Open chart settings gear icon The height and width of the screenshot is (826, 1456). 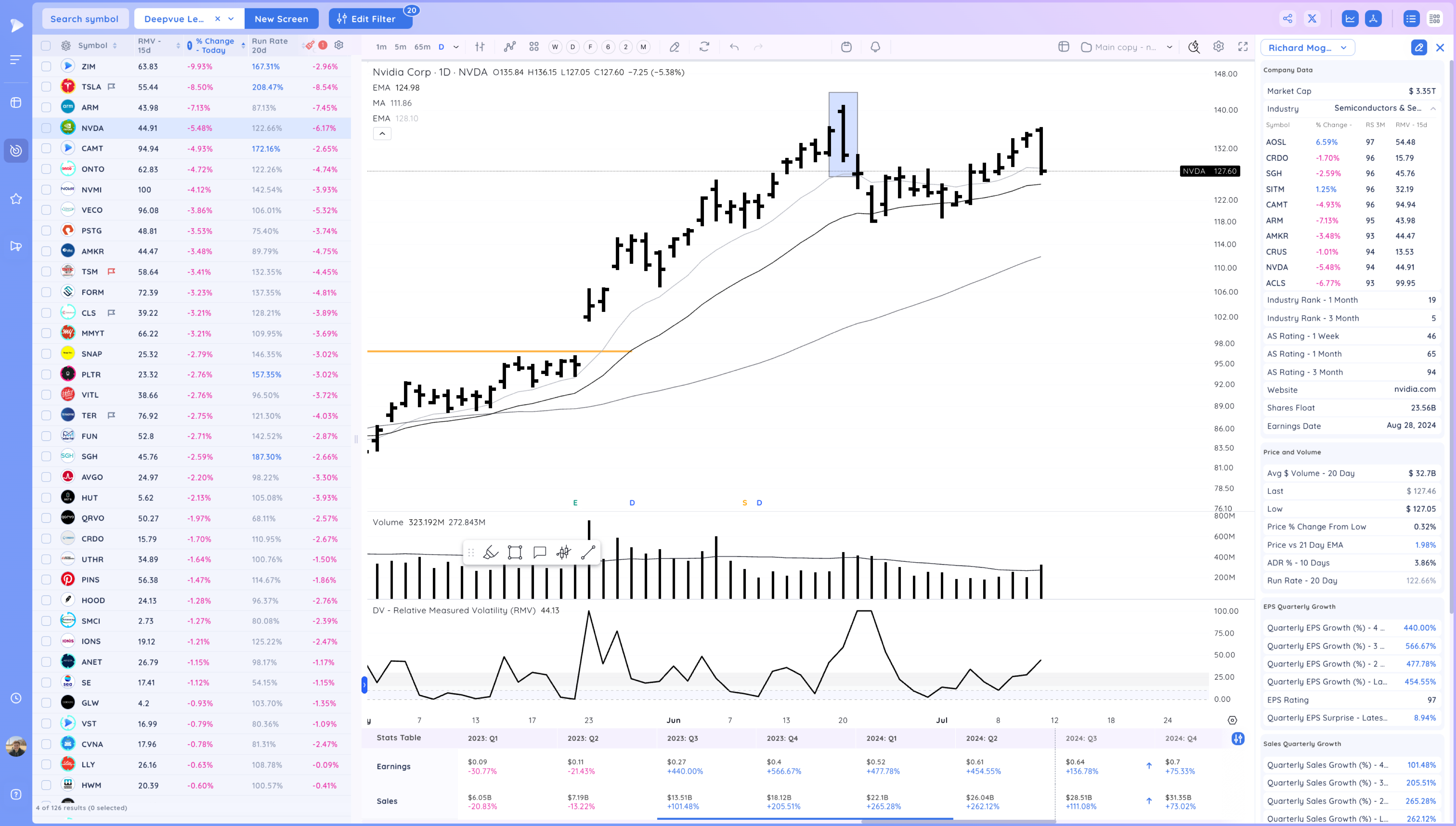1218,47
